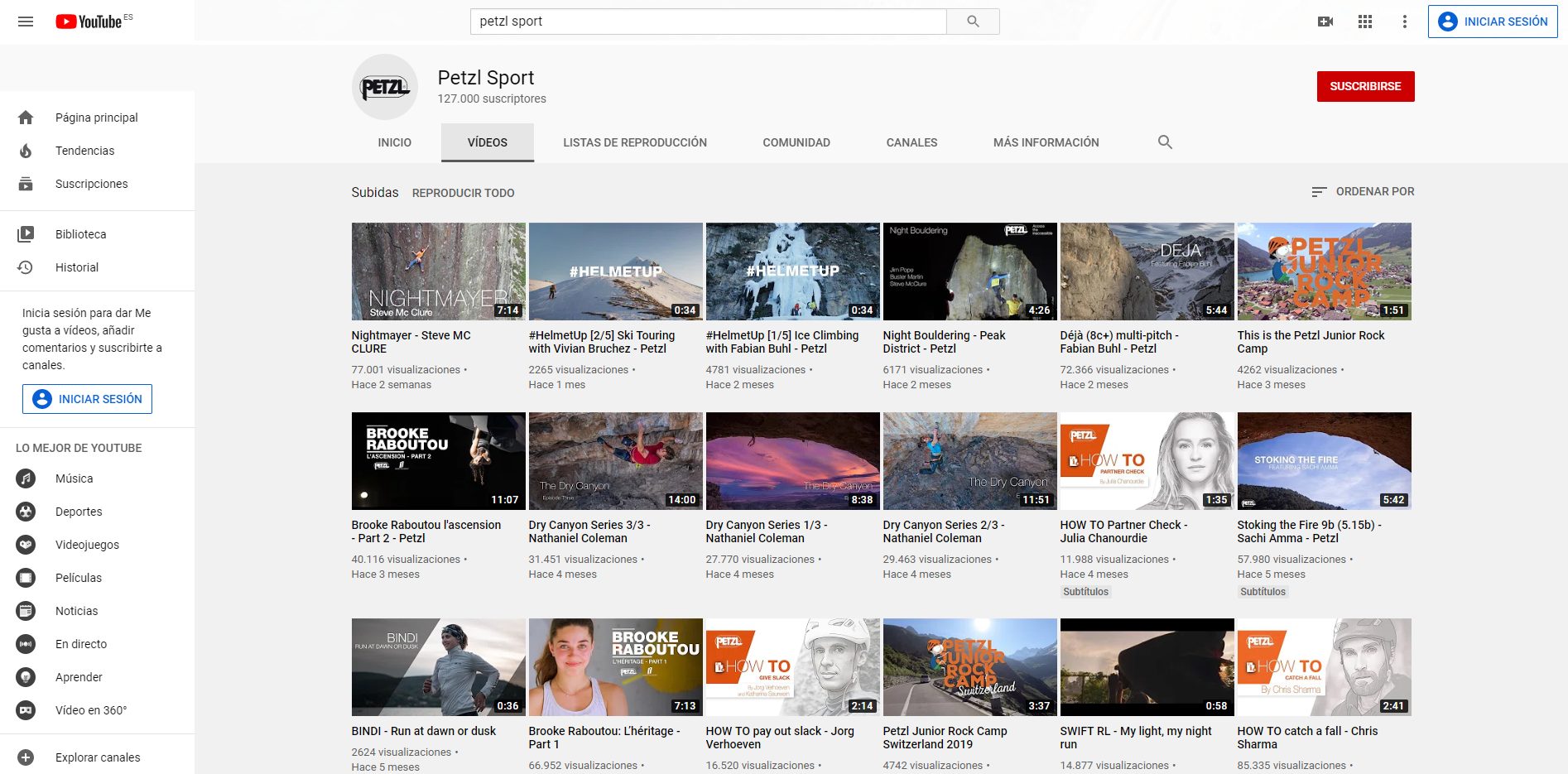The image size is (1568, 774).
Task: Open the Más información tab
Action: (x=1046, y=142)
